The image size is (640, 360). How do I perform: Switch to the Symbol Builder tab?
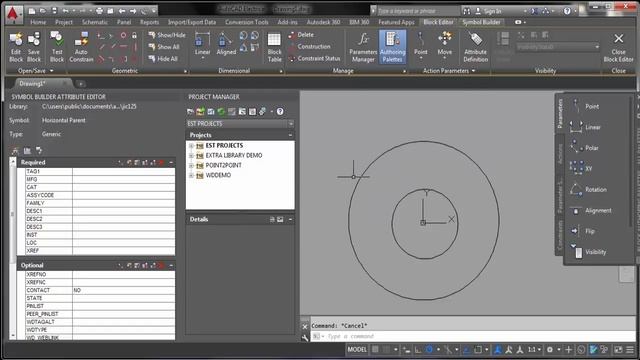(x=482, y=22)
